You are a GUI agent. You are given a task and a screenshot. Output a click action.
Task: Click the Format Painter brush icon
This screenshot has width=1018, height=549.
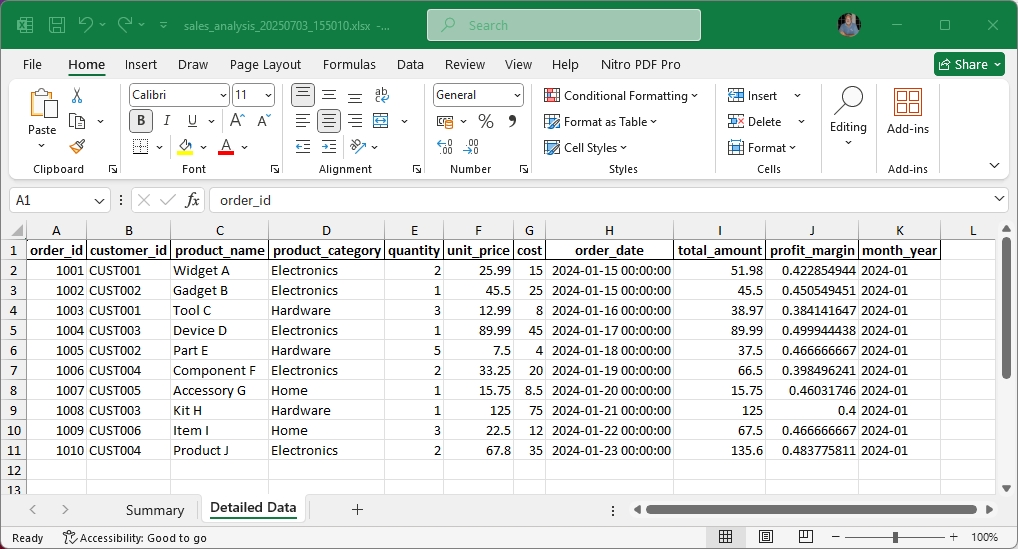77,146
